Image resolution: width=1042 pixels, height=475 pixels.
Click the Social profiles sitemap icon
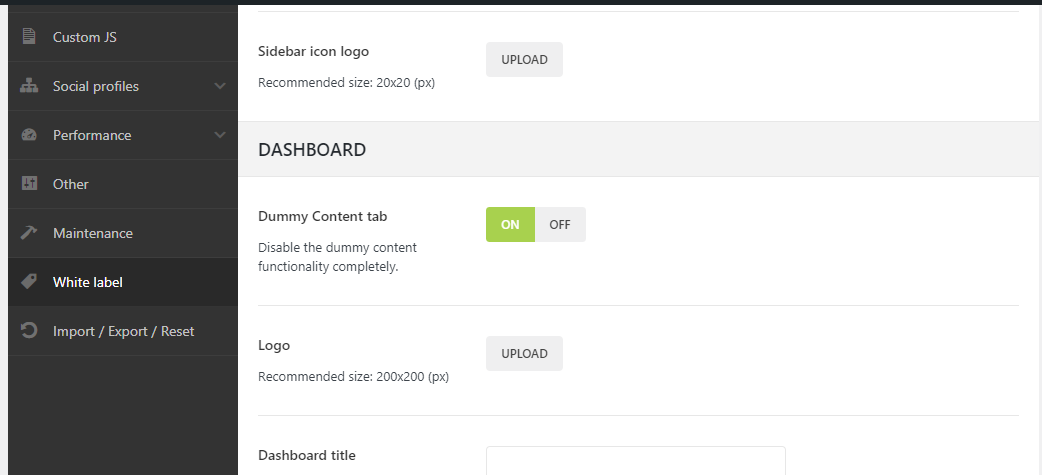point(29,86)
